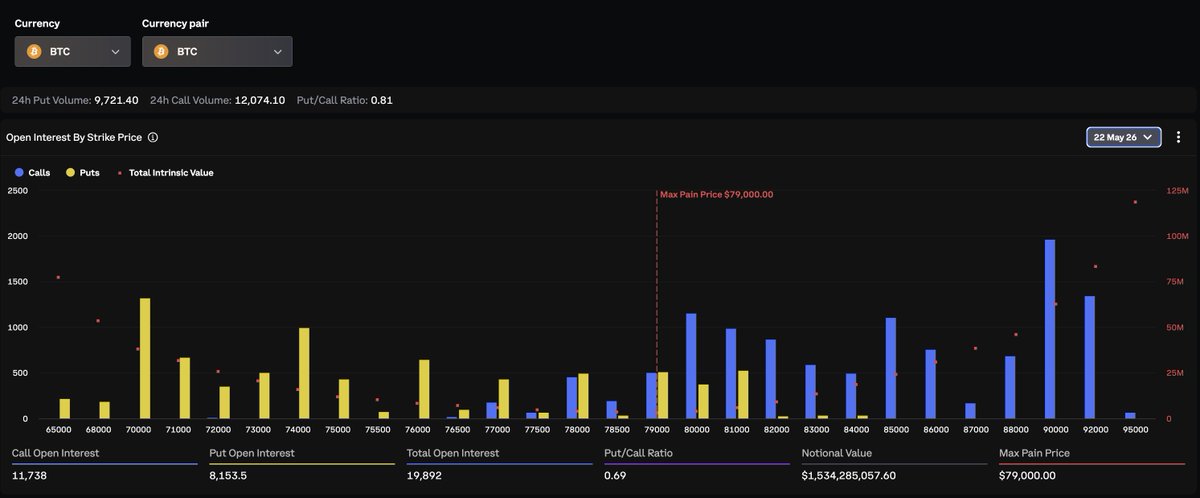Click the yellow puts bar at strike 73000
The image size is (1200, 498).
[264, 395]
